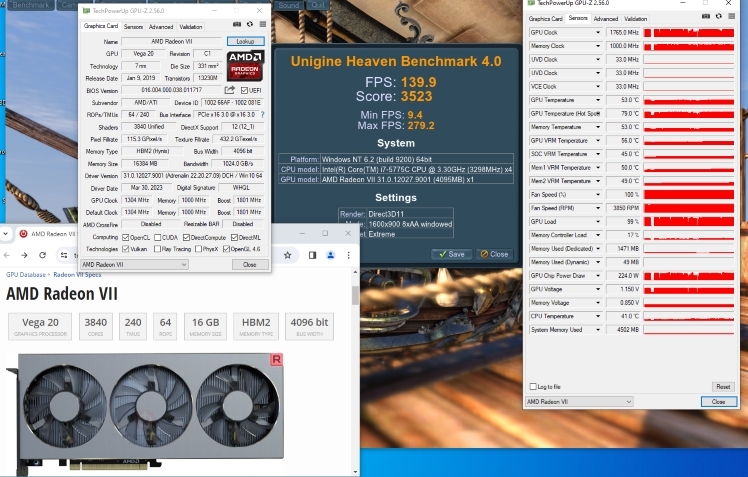
Task: Click the BIOS share/export icon
Action: click(230, 90)
